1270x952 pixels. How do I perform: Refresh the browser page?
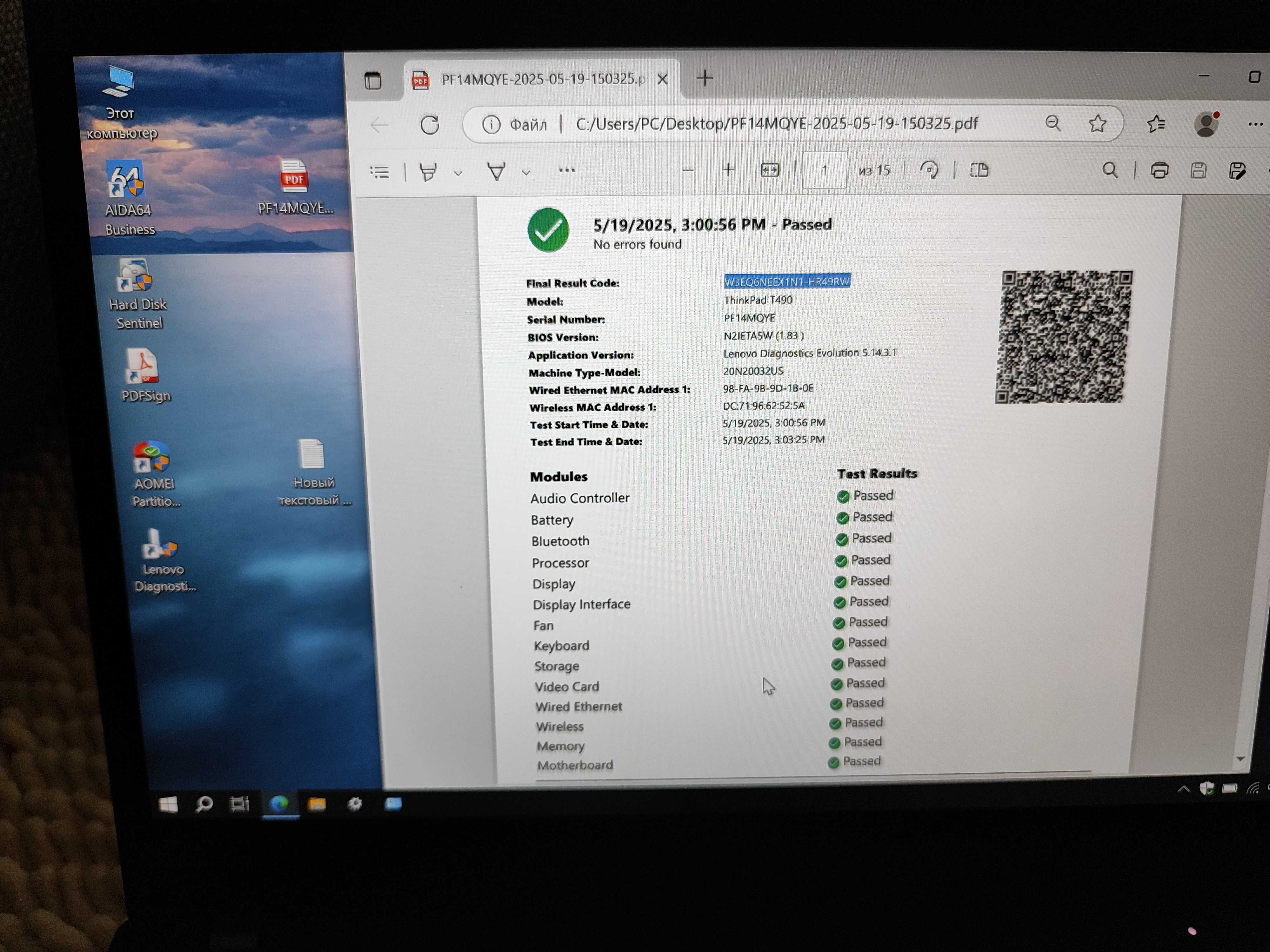[430, 124]
